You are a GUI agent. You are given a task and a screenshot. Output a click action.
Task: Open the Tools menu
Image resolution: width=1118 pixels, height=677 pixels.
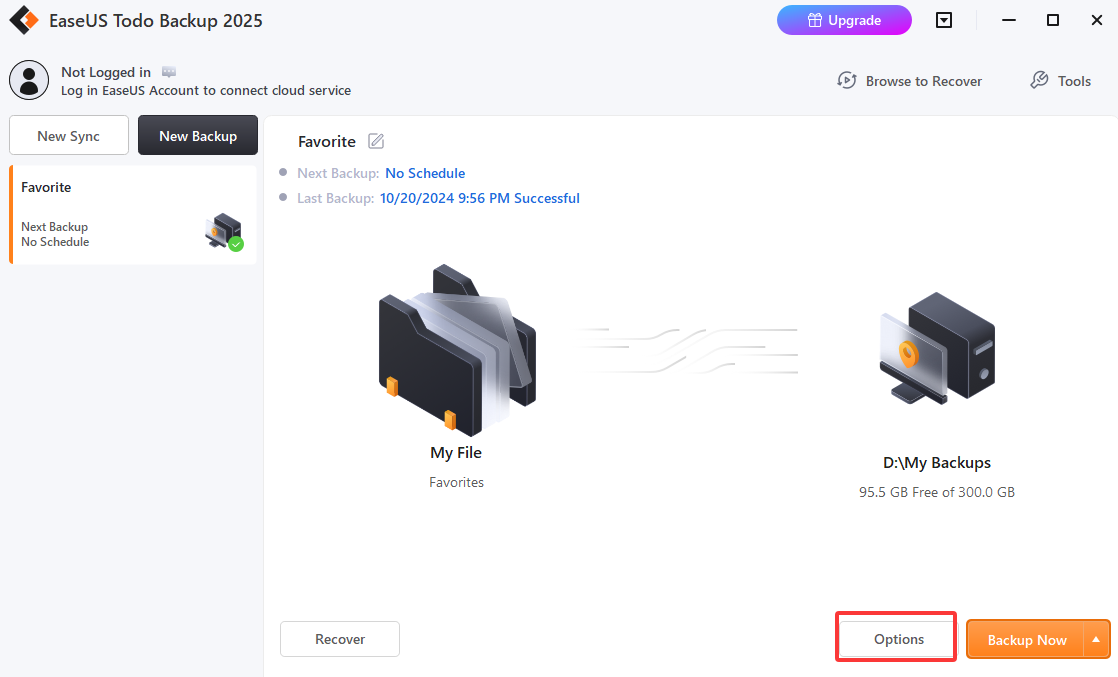click(1060, 81)
